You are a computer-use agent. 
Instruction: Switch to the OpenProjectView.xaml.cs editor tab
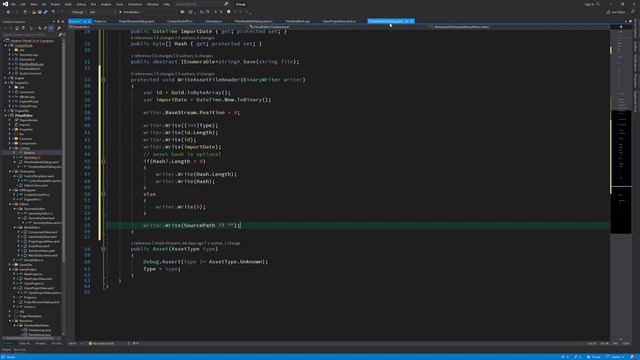point(339,21)
